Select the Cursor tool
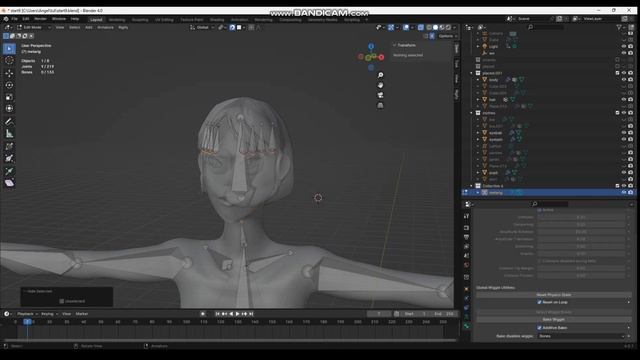 pos(9,60)
